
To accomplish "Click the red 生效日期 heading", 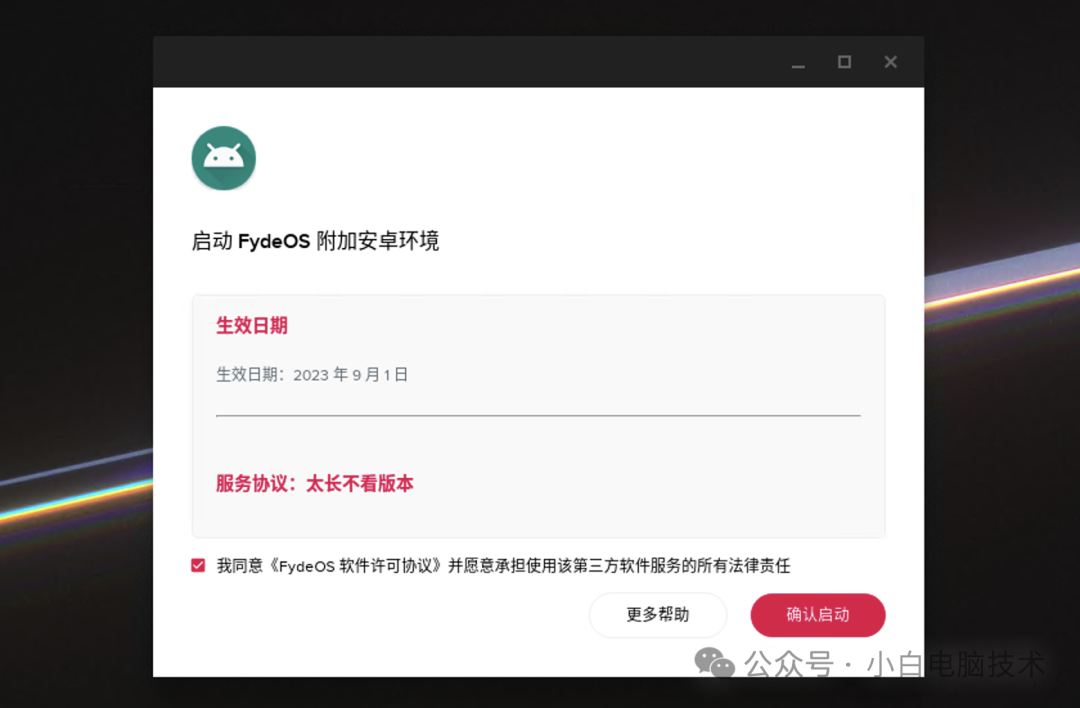I will [x=252, y=325].
